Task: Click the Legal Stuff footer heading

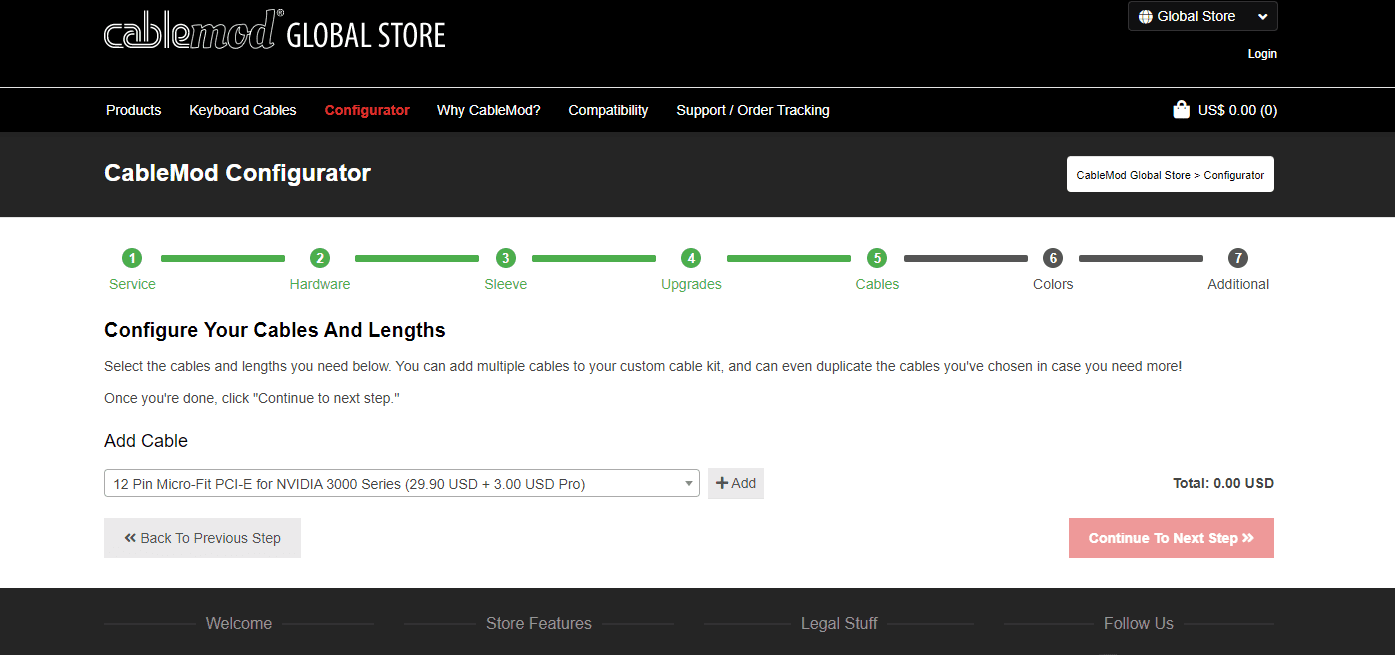Action: click(839, 623)
